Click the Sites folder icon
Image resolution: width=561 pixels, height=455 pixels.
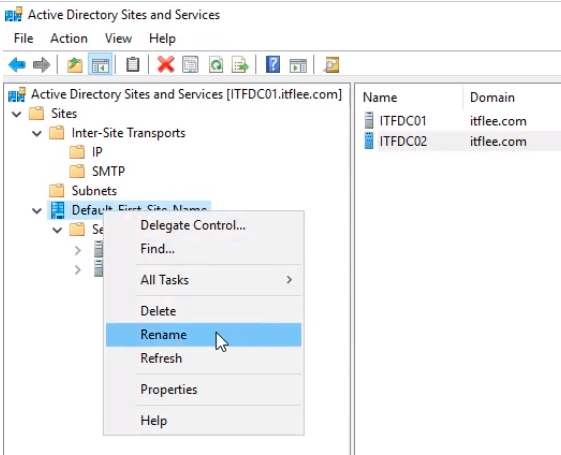[x=36, y=113]
